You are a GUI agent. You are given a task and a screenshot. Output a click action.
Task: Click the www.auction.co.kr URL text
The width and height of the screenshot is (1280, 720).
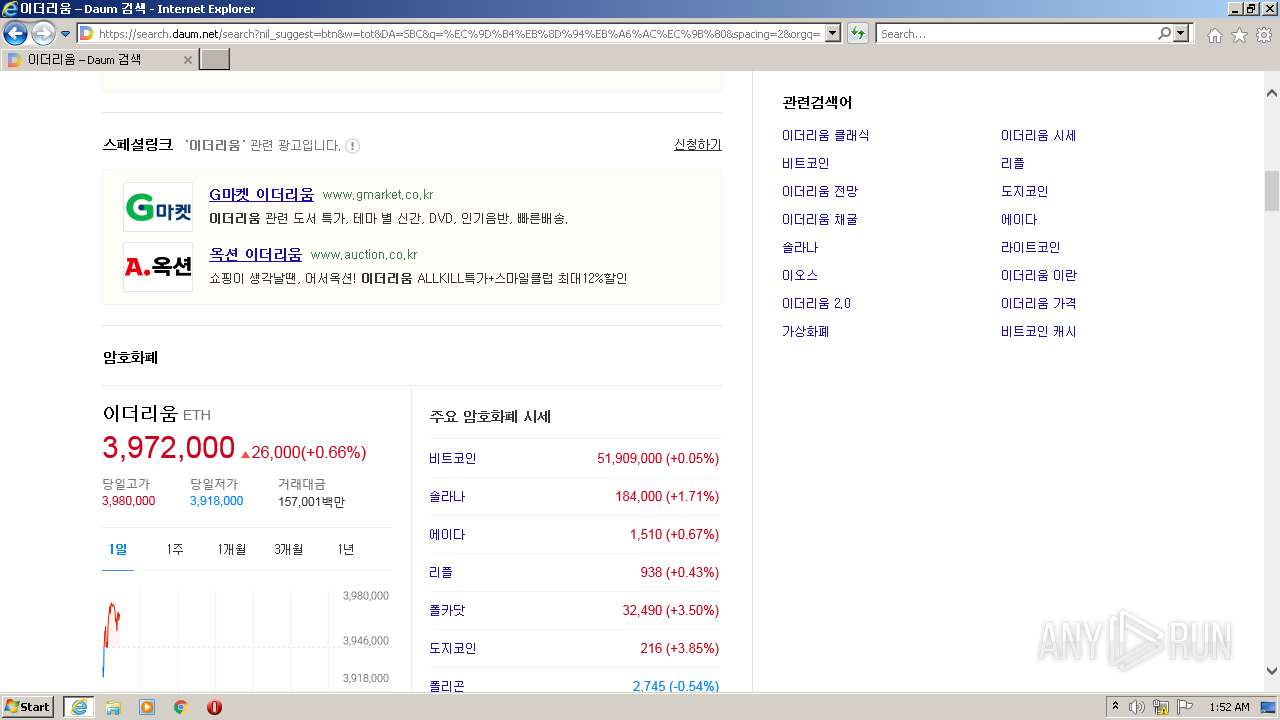point(364,255)
